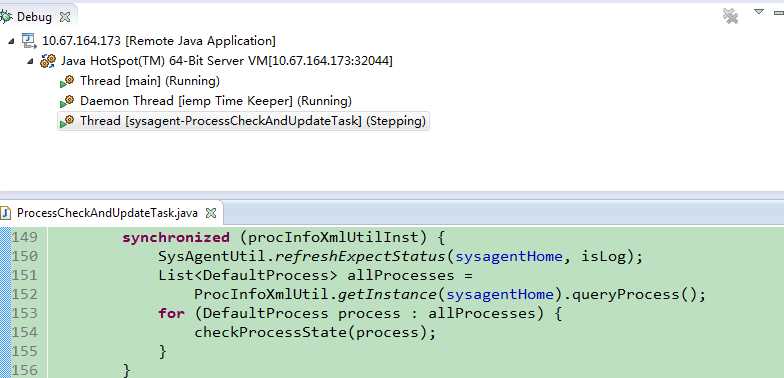The width and height of the screenshot is (784, 378).
Task: Click the stepping thread icon
Action: [x=67, y=121]
